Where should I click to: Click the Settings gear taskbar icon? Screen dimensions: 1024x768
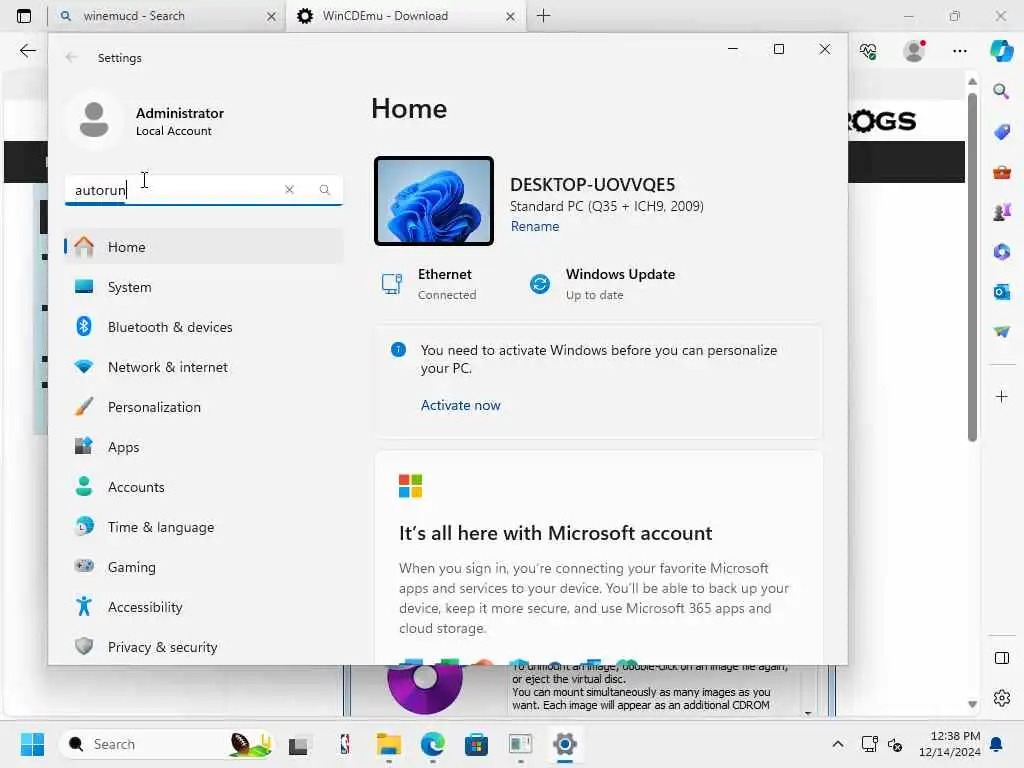click(564, 744)
